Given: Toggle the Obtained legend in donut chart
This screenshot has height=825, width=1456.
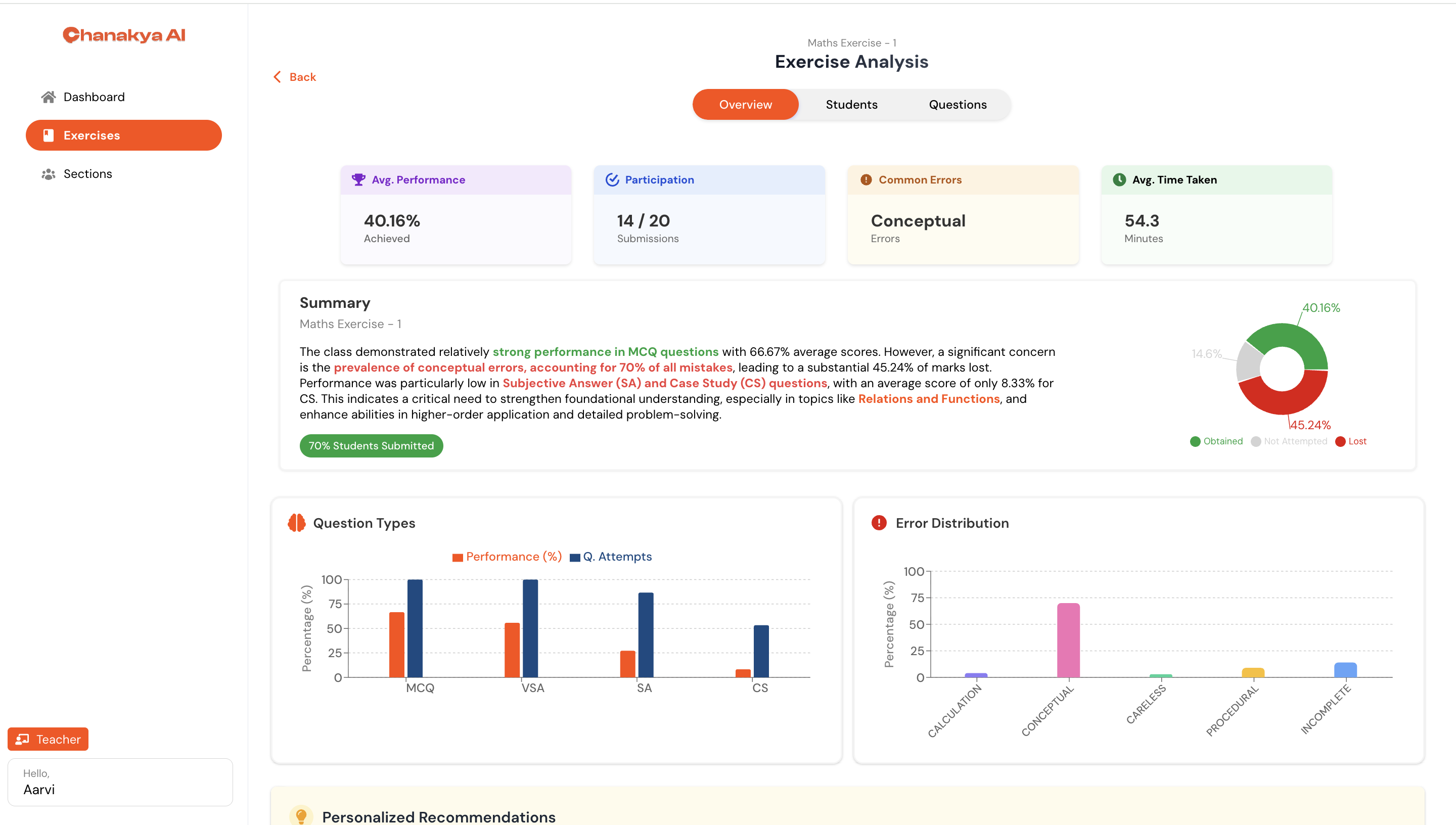Looking at the screenshot, I should [1216, 441].
